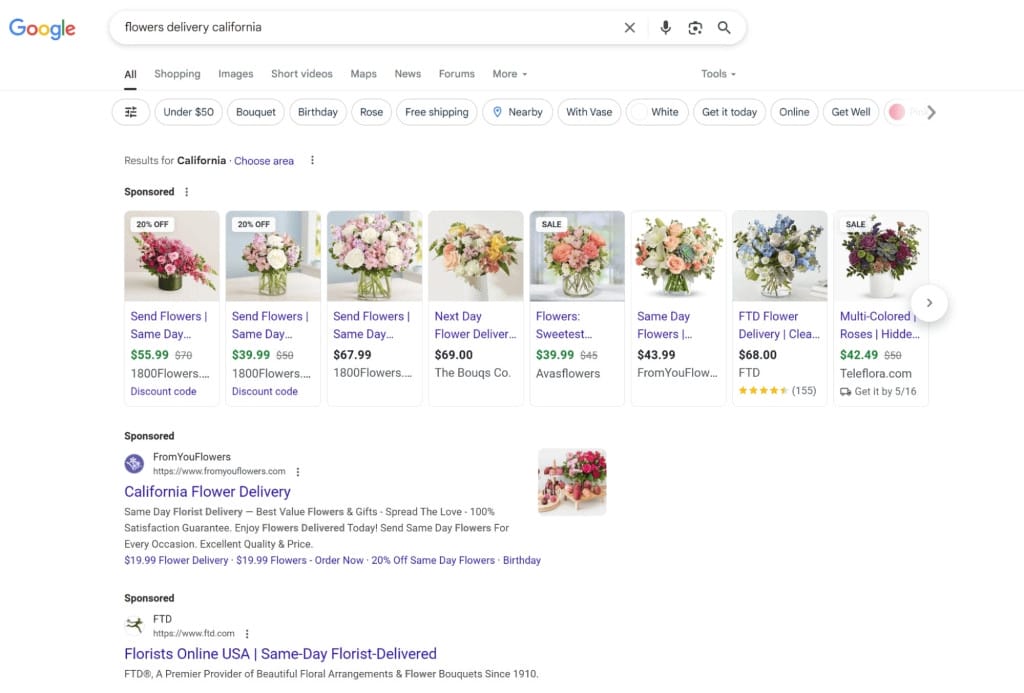
Task: Click the FromYouFlowers ad thumbnail image
Action: 572,481
